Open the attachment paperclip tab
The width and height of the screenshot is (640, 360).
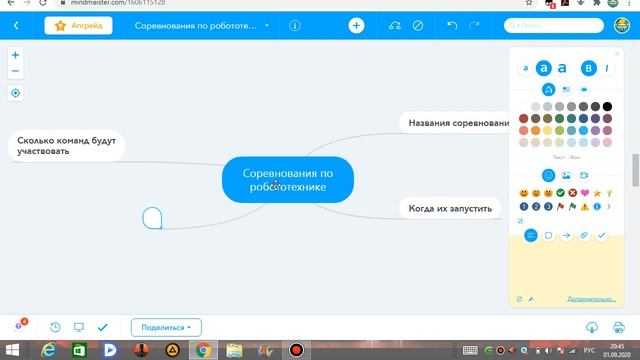[584, 236]
